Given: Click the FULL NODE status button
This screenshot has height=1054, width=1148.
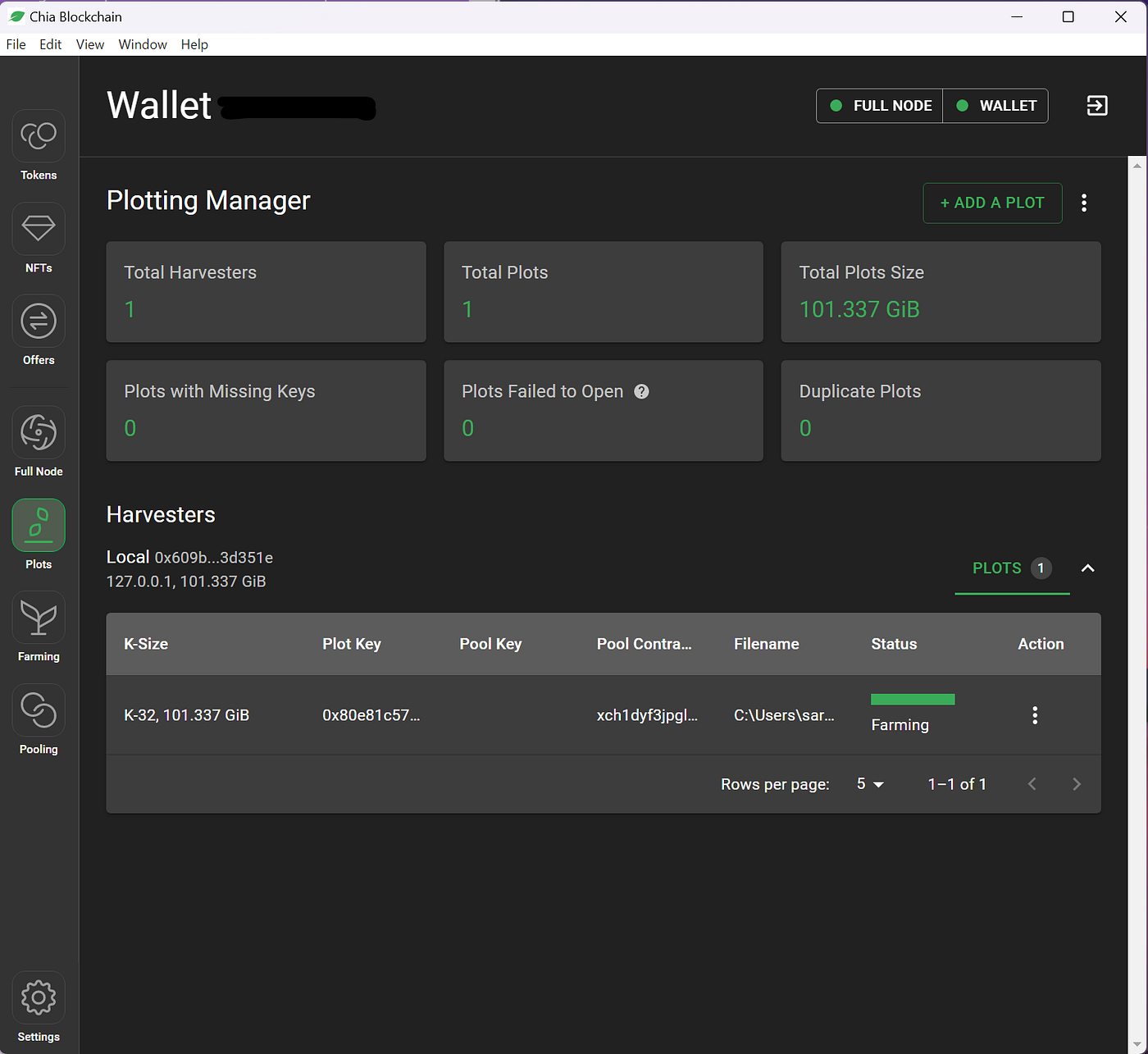Looking at the screenshot, I should [x=880, y=106].
